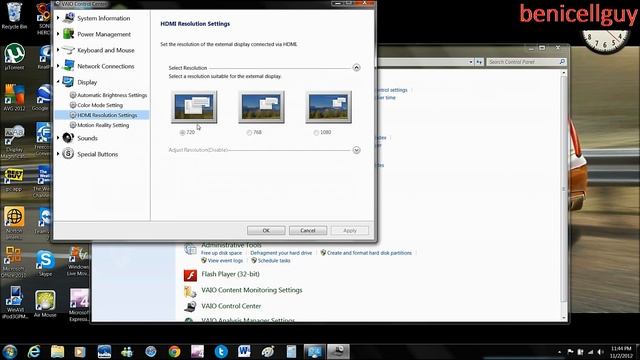
Task: Click the Apply button
Action: (350, 231)
